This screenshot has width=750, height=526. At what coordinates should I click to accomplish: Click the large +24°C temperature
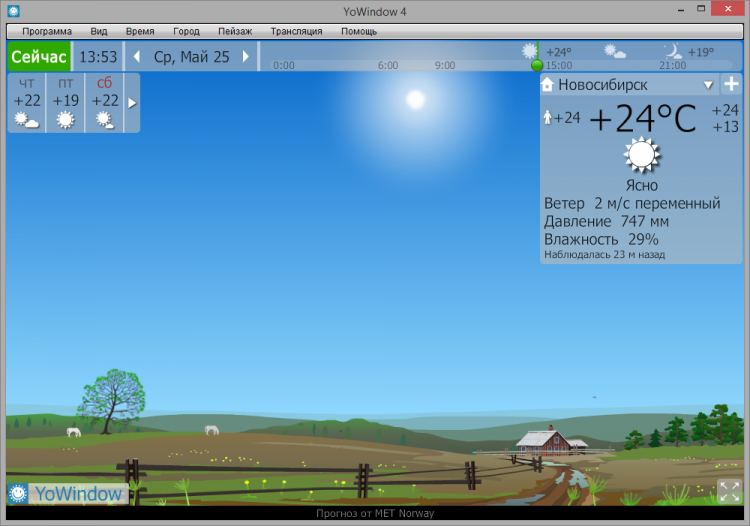pyautogui.click(x=643, y=119)
